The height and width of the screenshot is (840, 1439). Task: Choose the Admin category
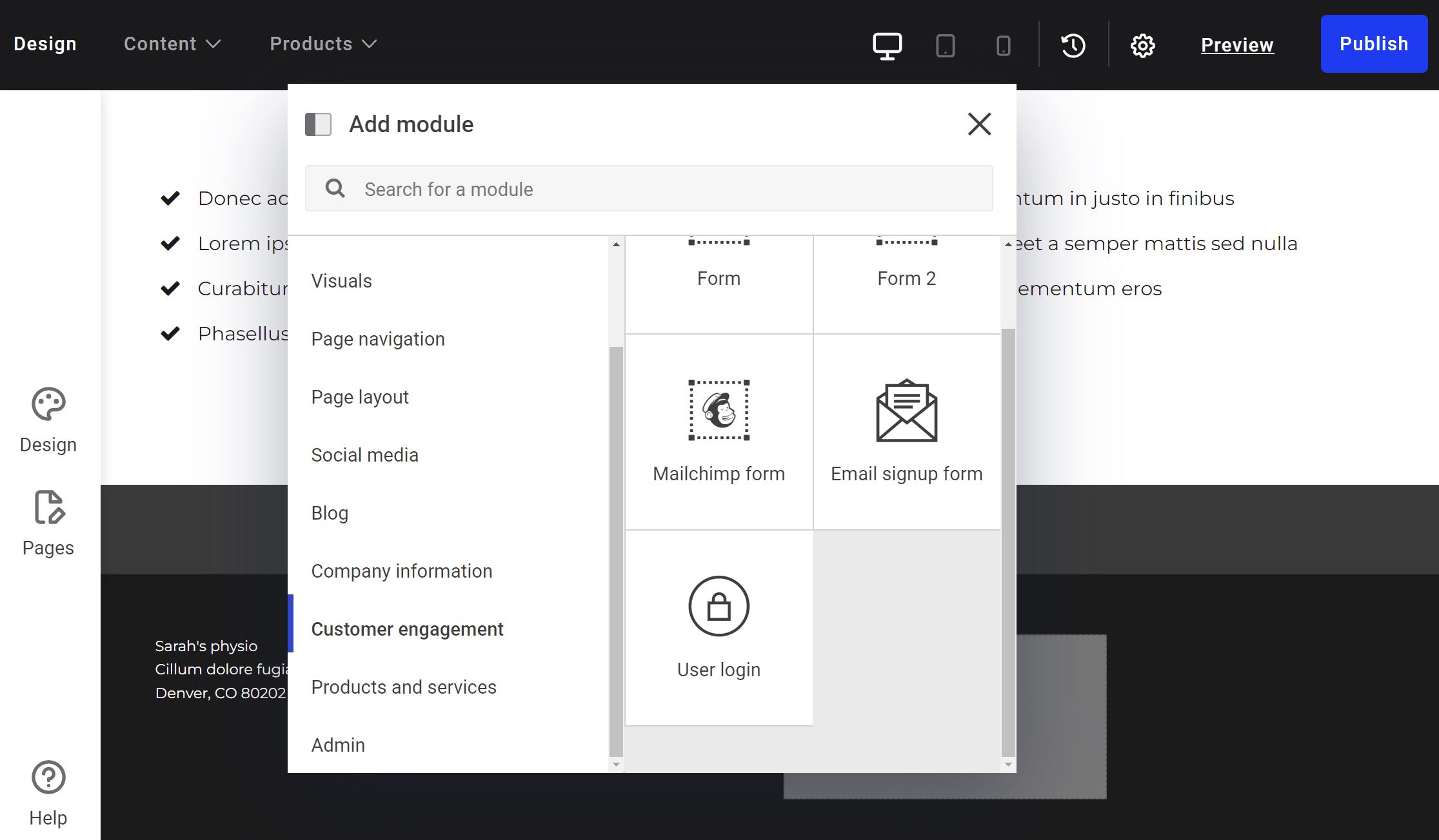click(338, 745)
